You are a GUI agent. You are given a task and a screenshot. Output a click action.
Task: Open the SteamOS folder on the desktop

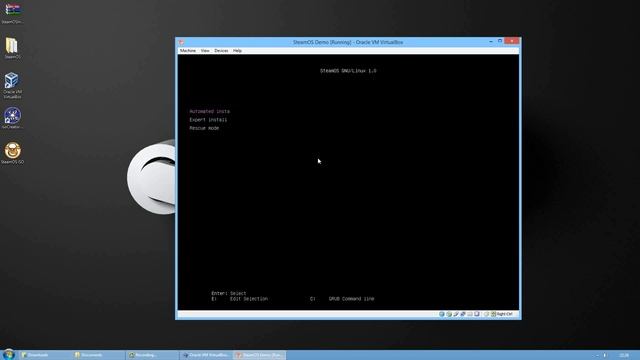[12, 48]
